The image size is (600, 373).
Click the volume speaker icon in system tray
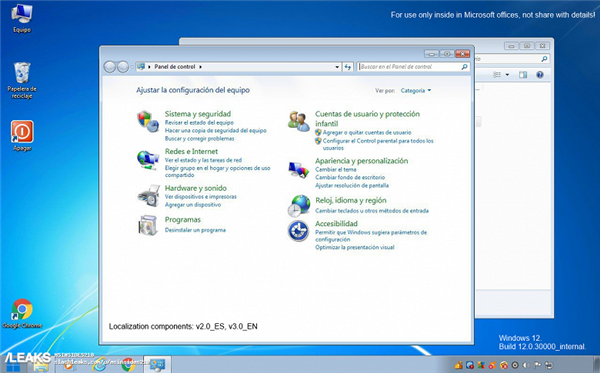coord(526,365)
